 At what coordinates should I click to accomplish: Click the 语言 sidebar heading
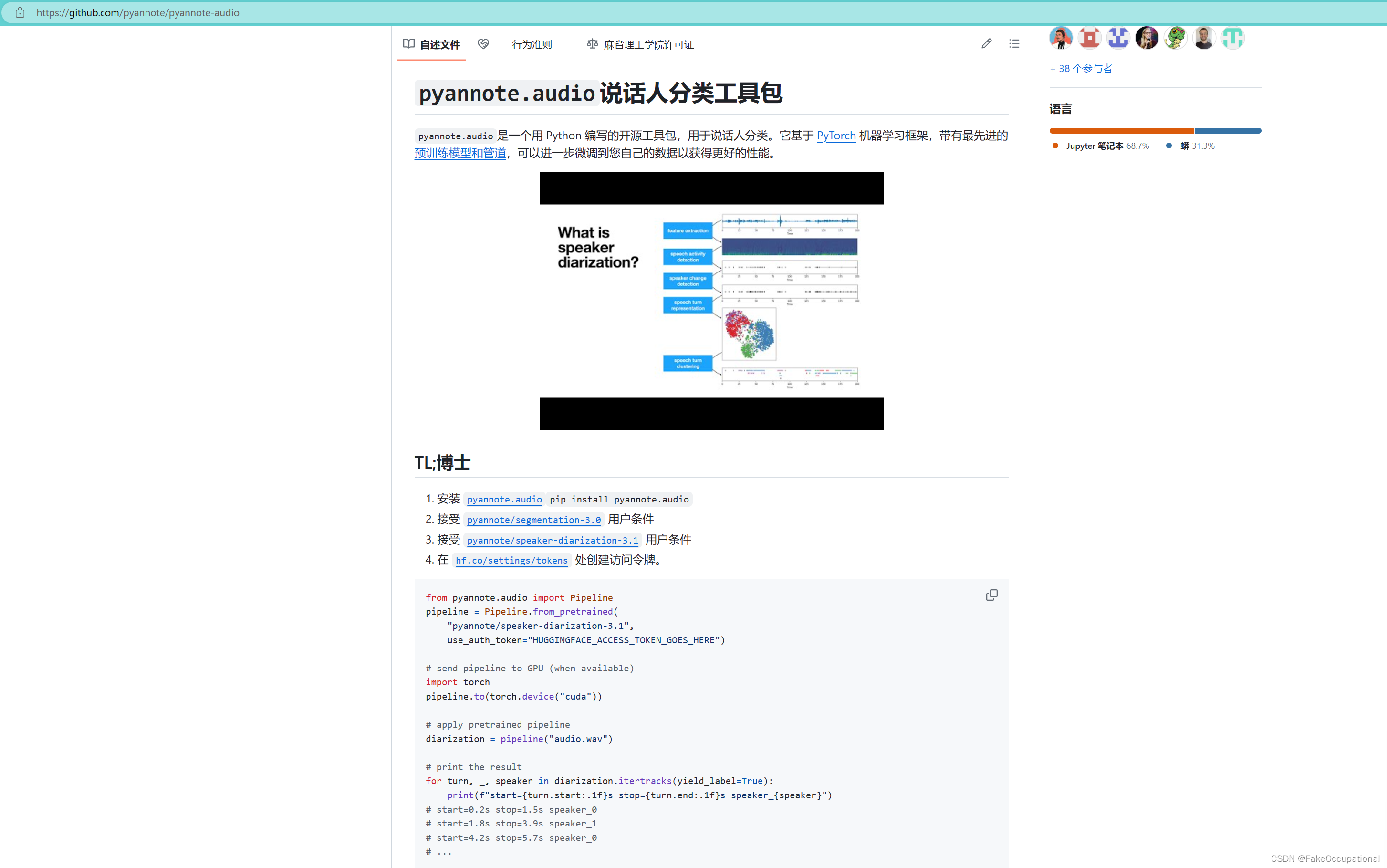(x=1061, y=109)
